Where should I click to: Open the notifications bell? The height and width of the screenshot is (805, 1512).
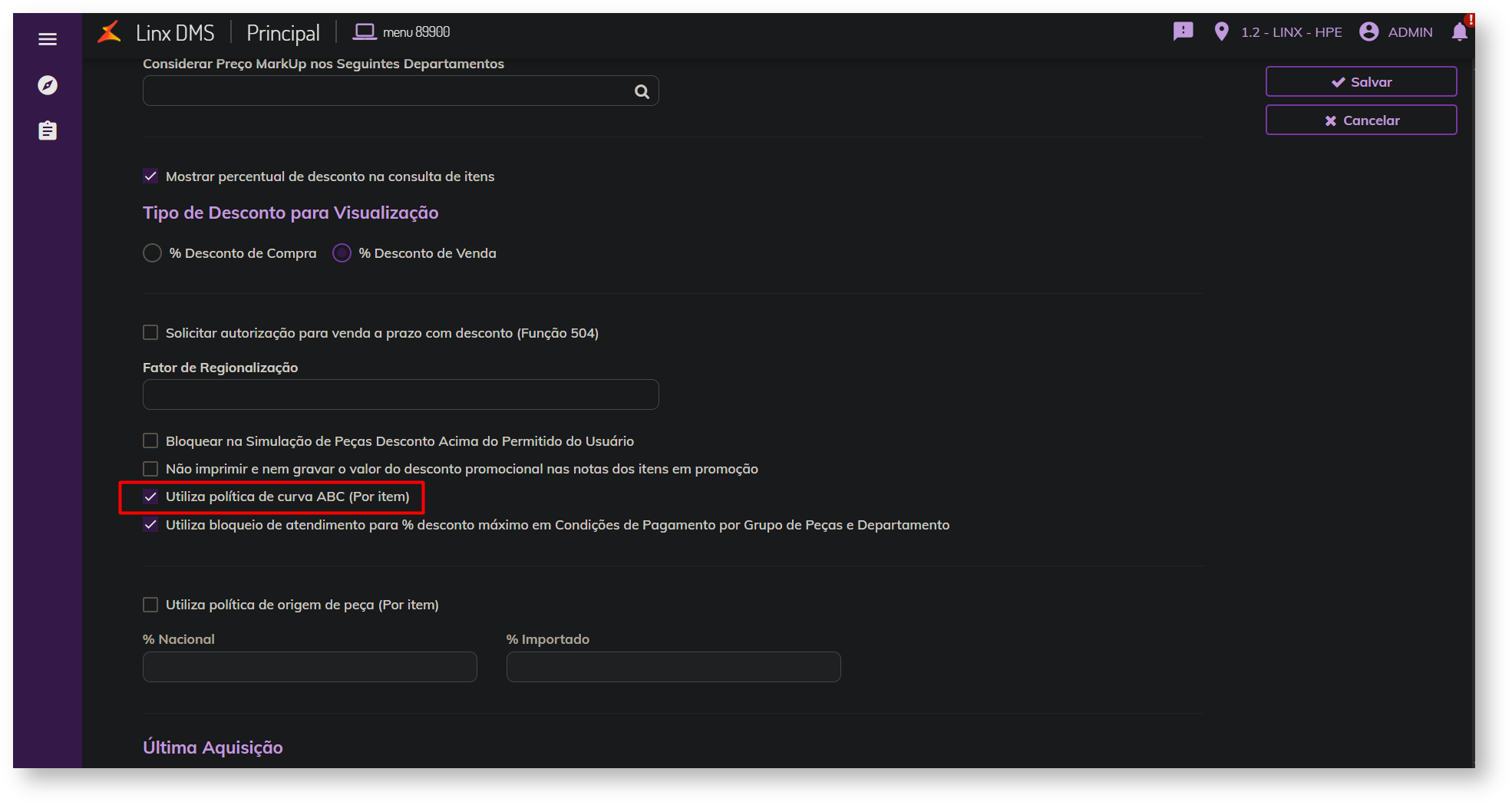click(1459, 31)
